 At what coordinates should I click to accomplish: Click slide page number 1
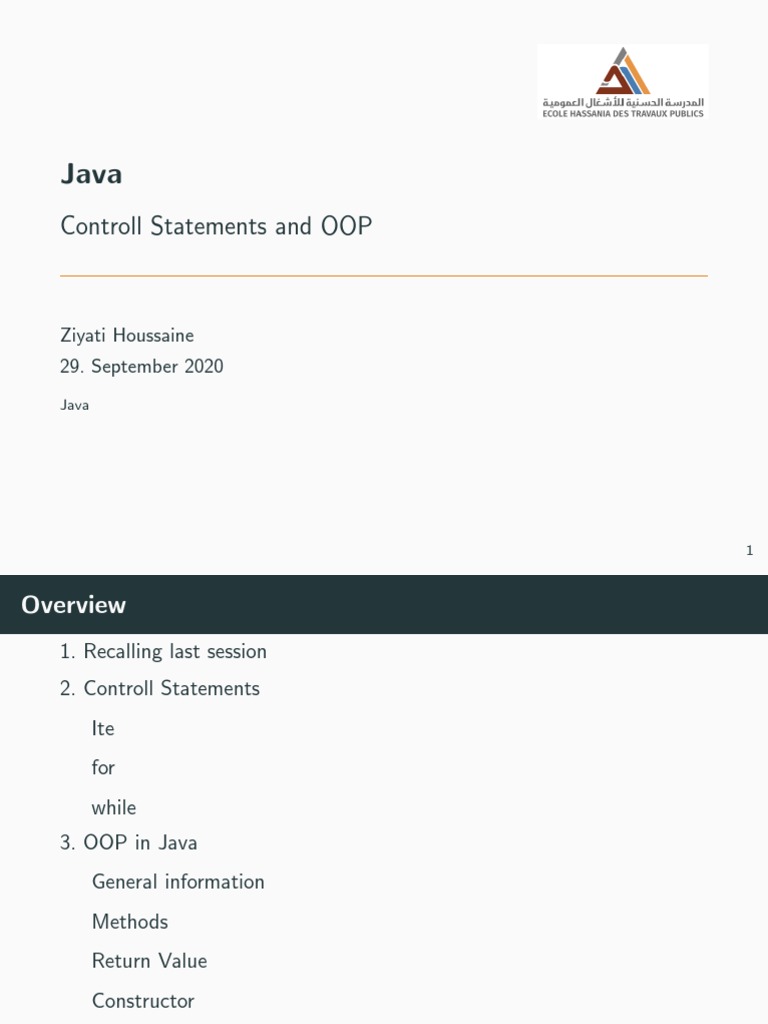coord(749,550)
